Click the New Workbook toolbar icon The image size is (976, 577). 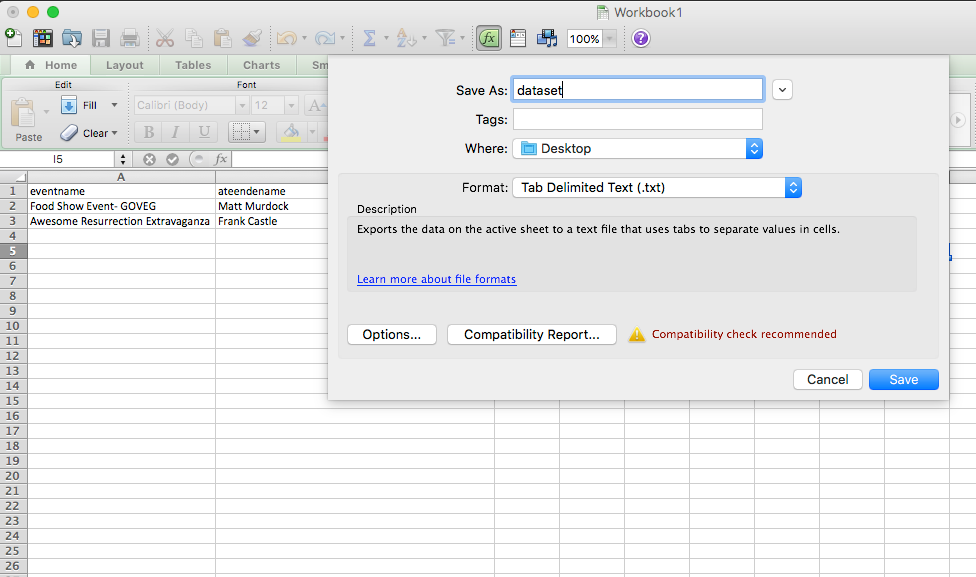(x=13, y=38)
